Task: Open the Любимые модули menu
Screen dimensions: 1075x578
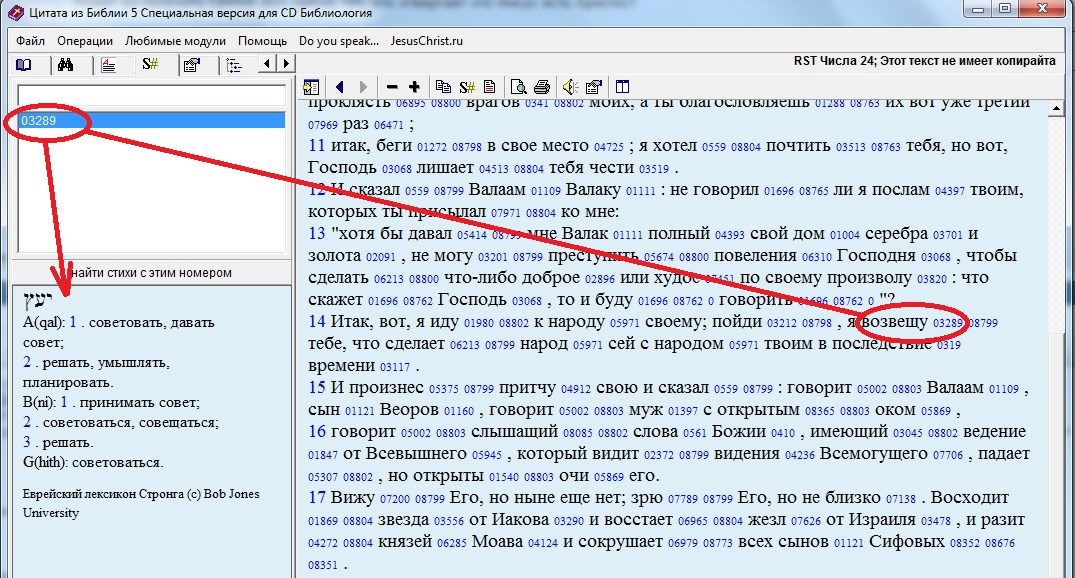Action: (175, 41)
